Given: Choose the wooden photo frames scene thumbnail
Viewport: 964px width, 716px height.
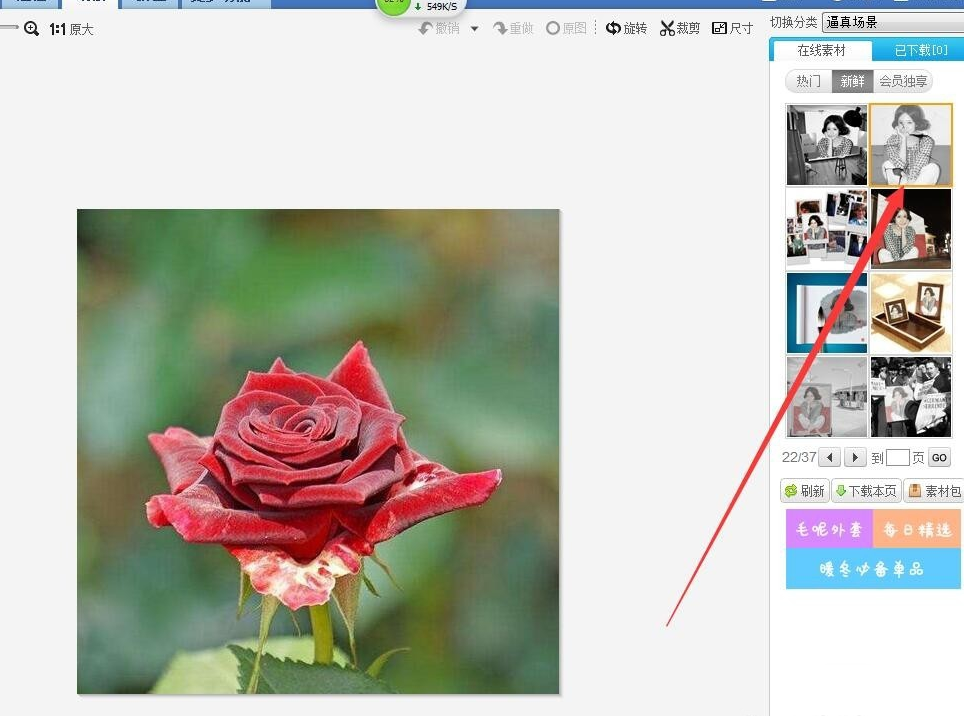Looking at the screenshot, I should pos(911,313).
